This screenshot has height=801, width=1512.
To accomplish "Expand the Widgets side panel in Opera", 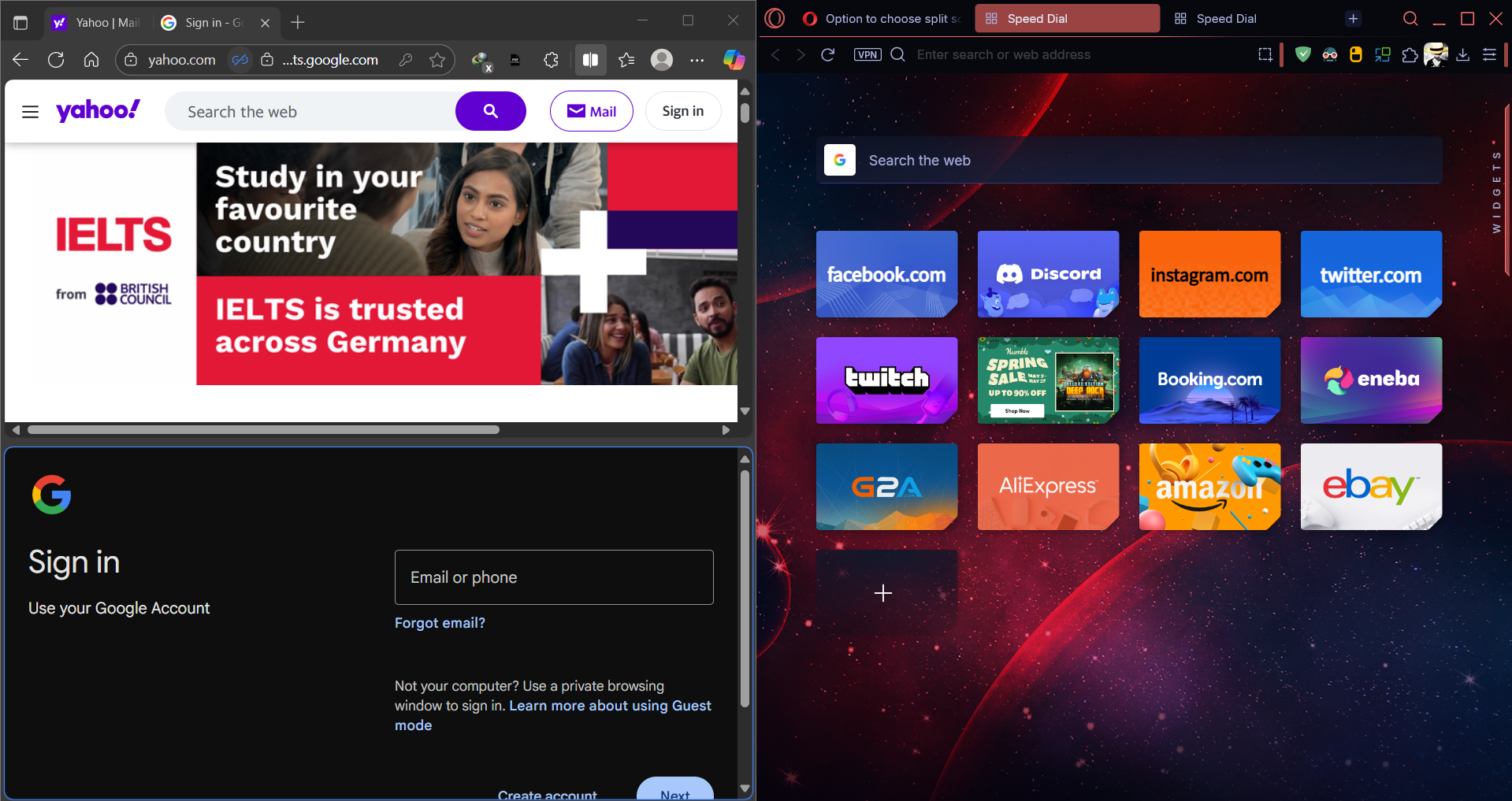I will click(x=1495, y=187).
